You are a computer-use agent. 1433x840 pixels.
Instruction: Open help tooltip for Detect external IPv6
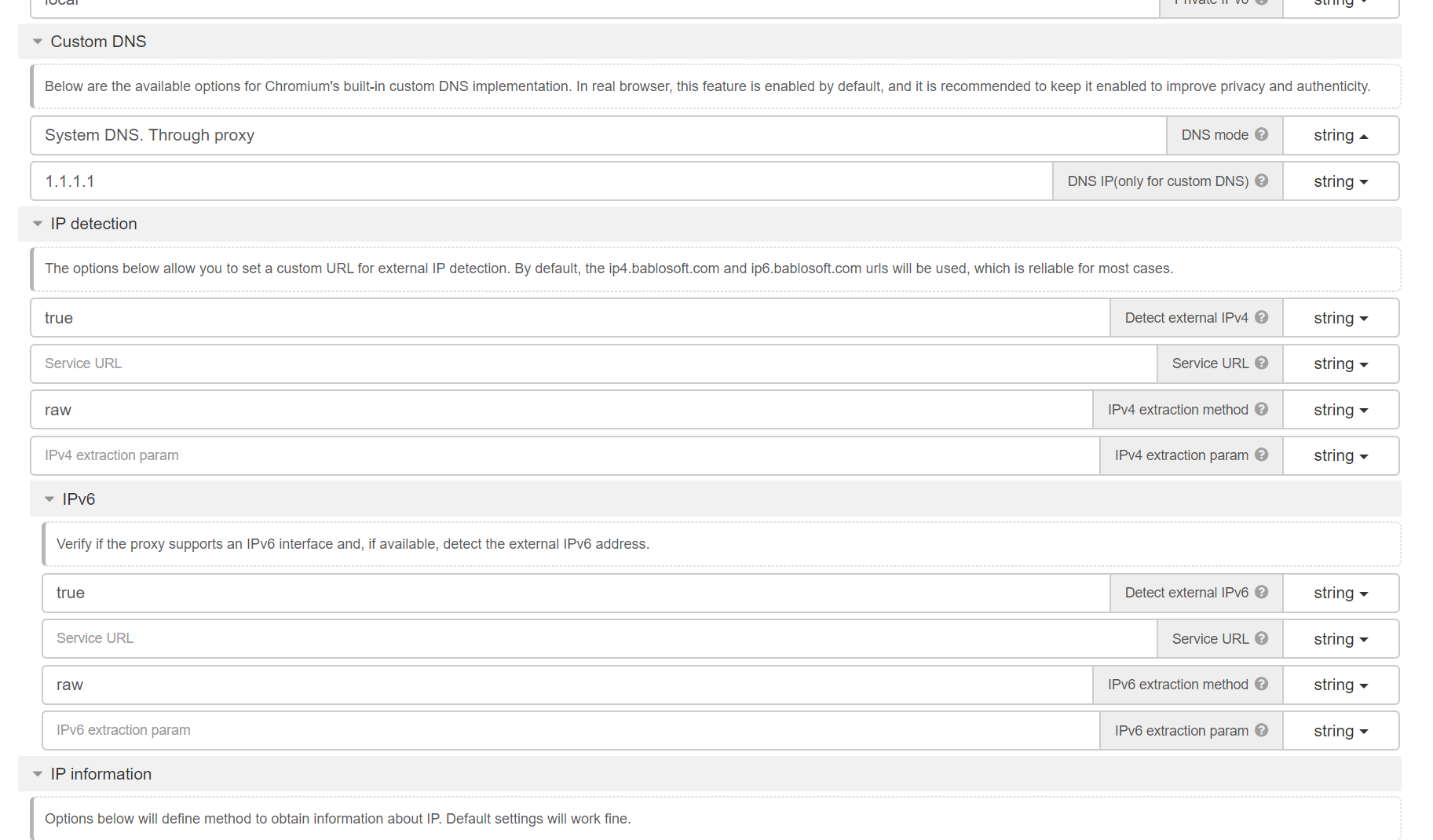1261,592
